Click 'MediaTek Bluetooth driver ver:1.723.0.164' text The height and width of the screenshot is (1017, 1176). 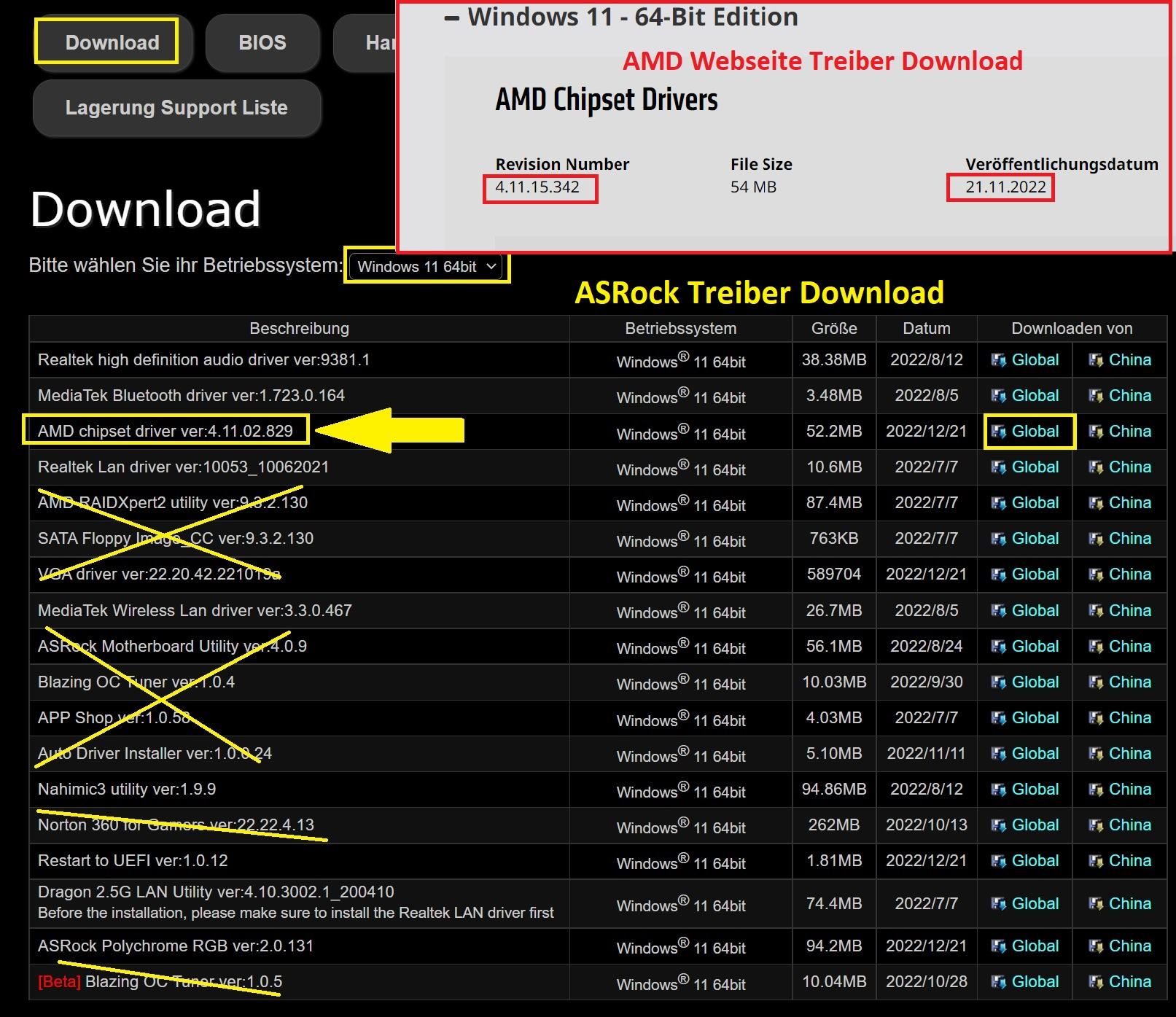click(x=191, y=396)
